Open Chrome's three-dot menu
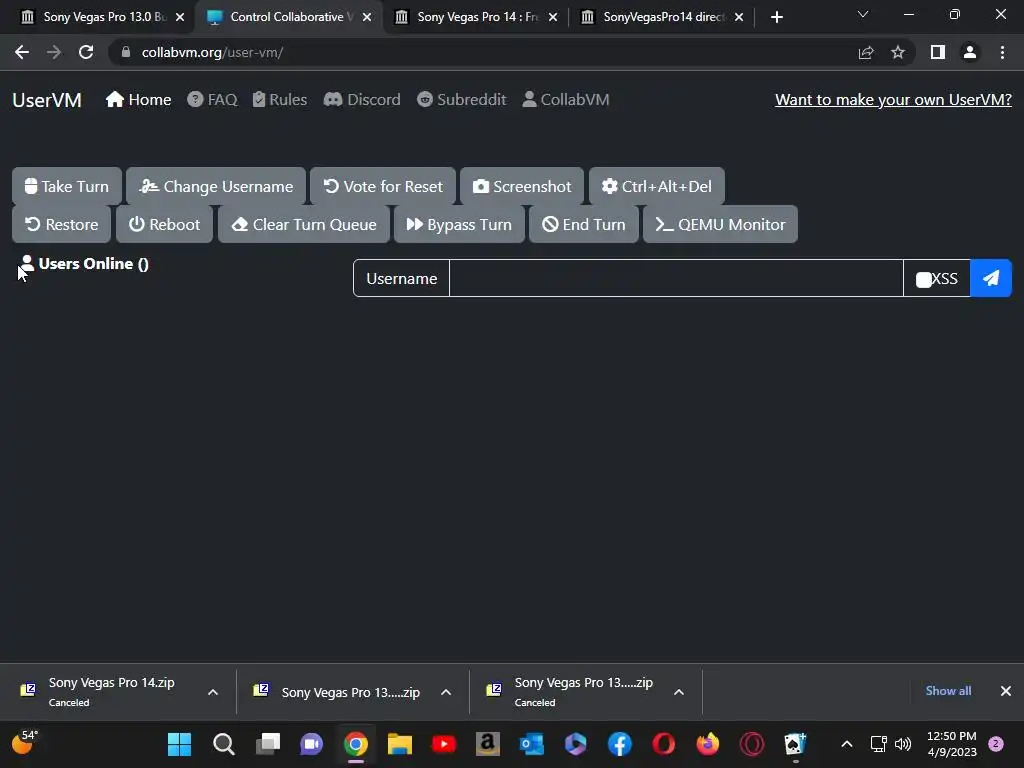This screenshot has height=768, width=1024. [x=1002, y=52]
